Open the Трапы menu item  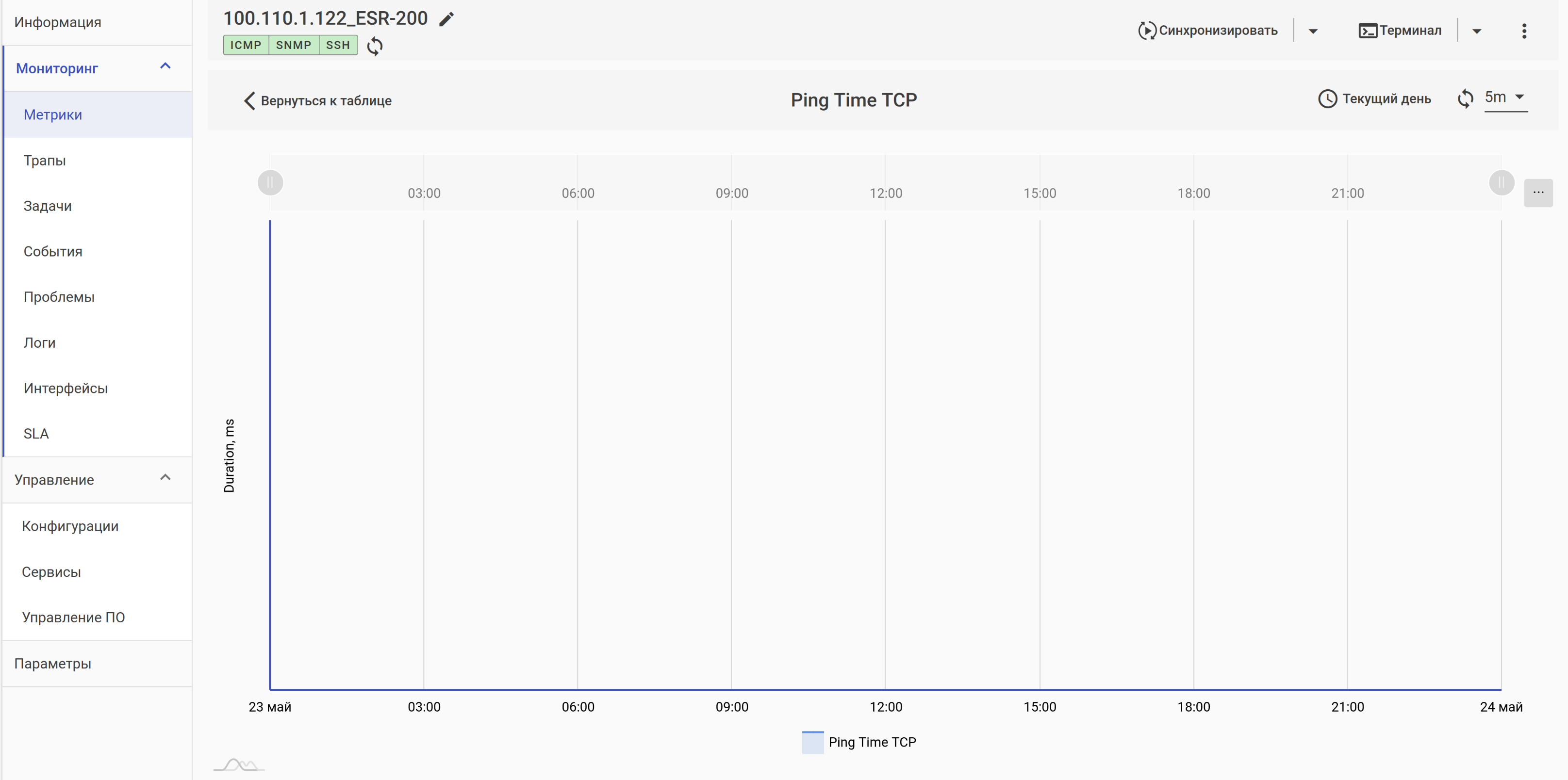click(x=45, y=161)
